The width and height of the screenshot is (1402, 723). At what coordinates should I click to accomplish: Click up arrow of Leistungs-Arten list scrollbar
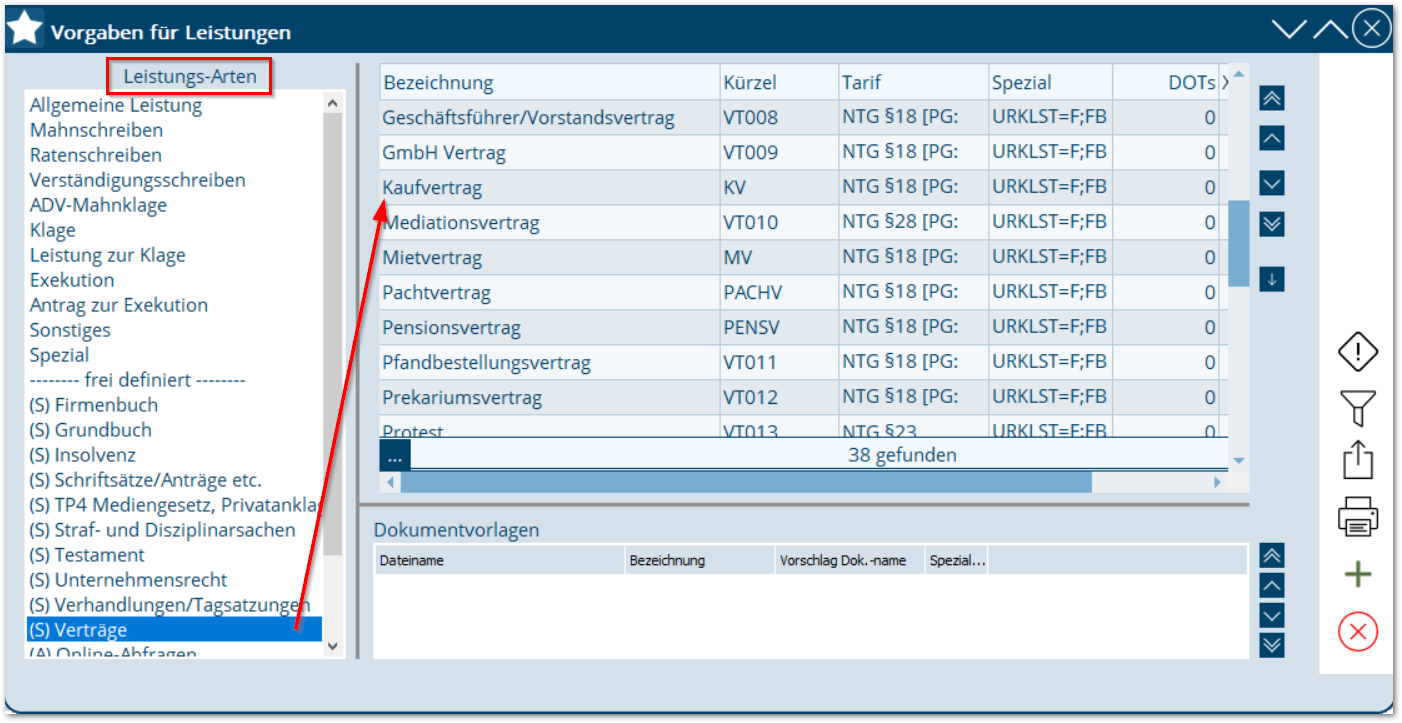click(333, 101)
